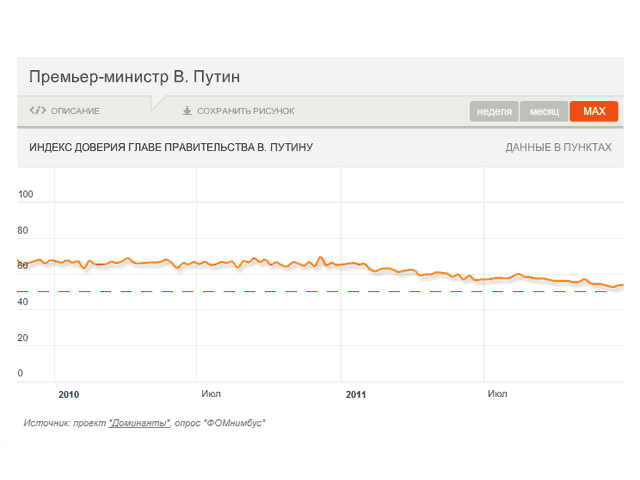Screen dimensions: 640x480
Task: Click the "ФОМнимбус" survey name in the source line
Action: point(235,423)
